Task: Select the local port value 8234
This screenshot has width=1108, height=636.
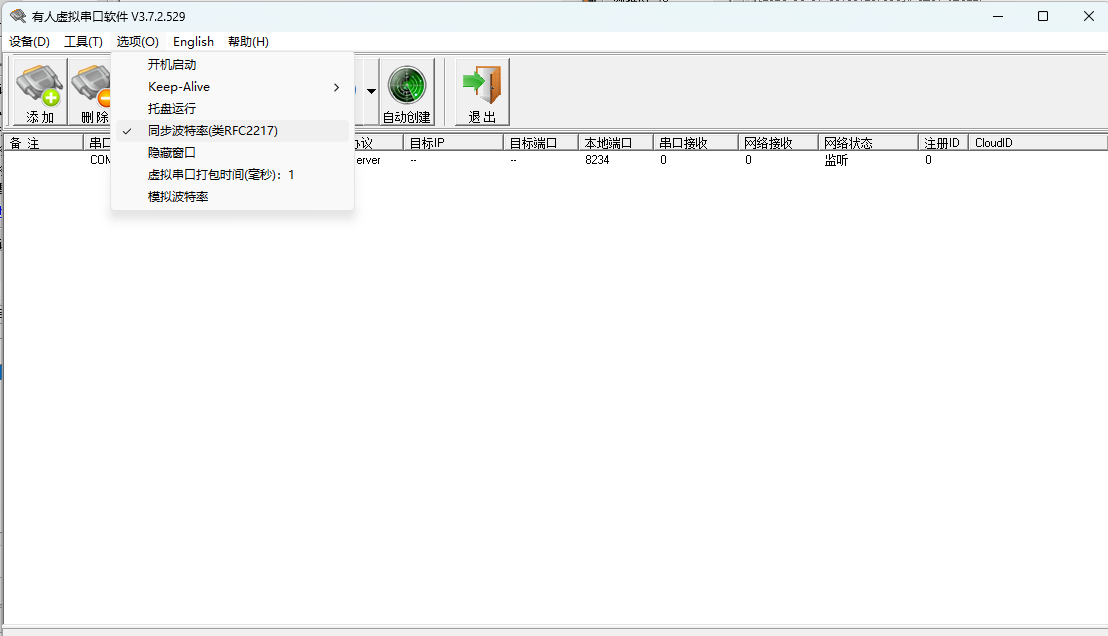Action: click(x=597, y=160)
